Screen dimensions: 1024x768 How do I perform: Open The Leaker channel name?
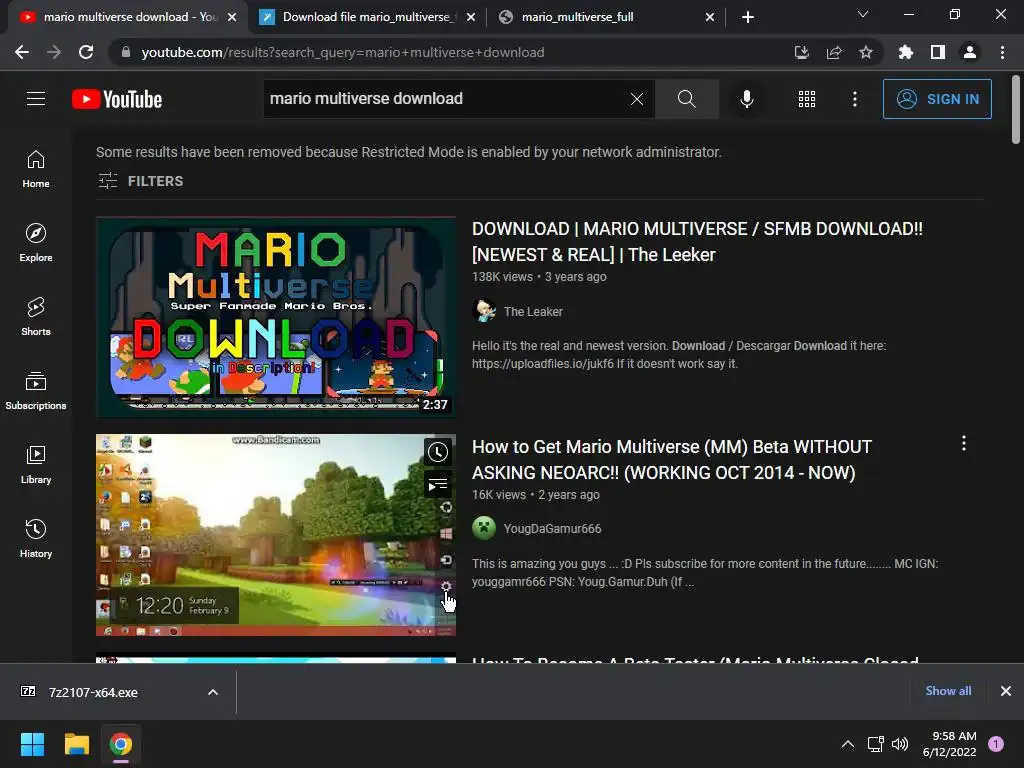click(533, 312)
